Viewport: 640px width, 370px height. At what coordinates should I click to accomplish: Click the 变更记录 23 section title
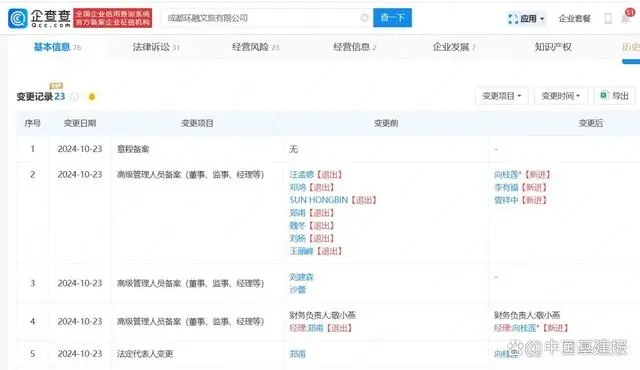tap(40, 97)
